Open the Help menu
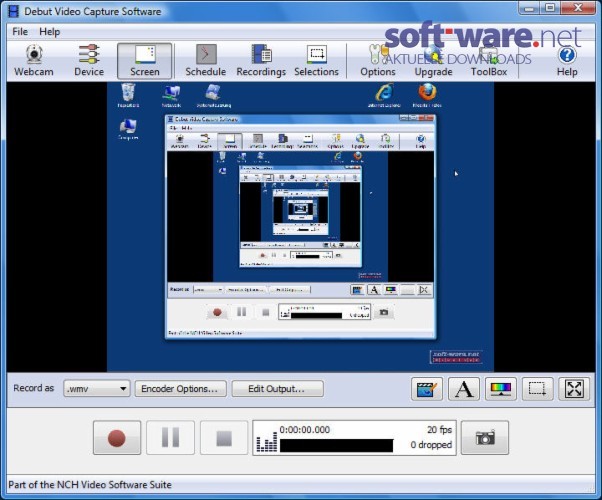This screenshot has width=602, height=500. [50, 31]
